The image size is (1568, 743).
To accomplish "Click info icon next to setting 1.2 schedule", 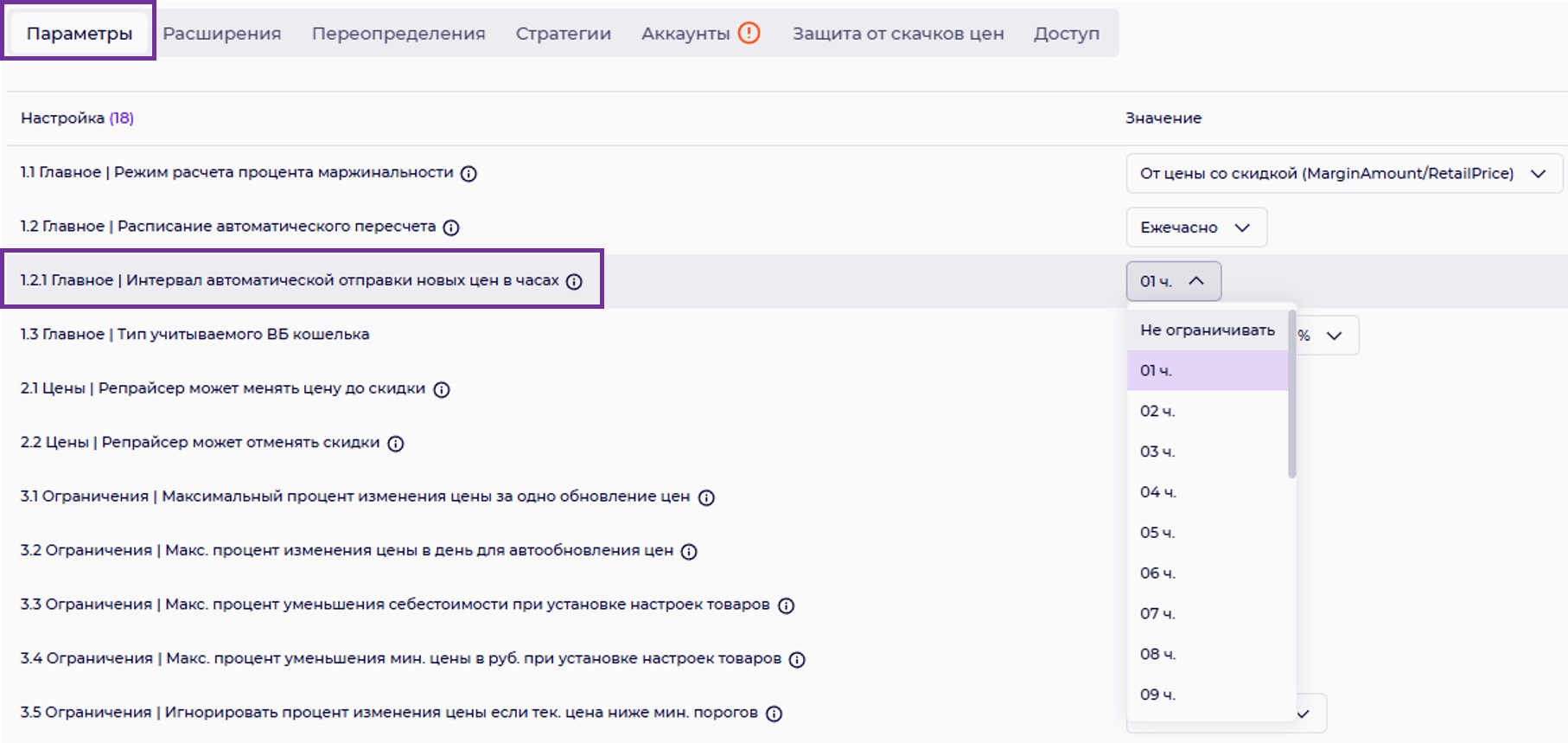I will tap(451, 227).
